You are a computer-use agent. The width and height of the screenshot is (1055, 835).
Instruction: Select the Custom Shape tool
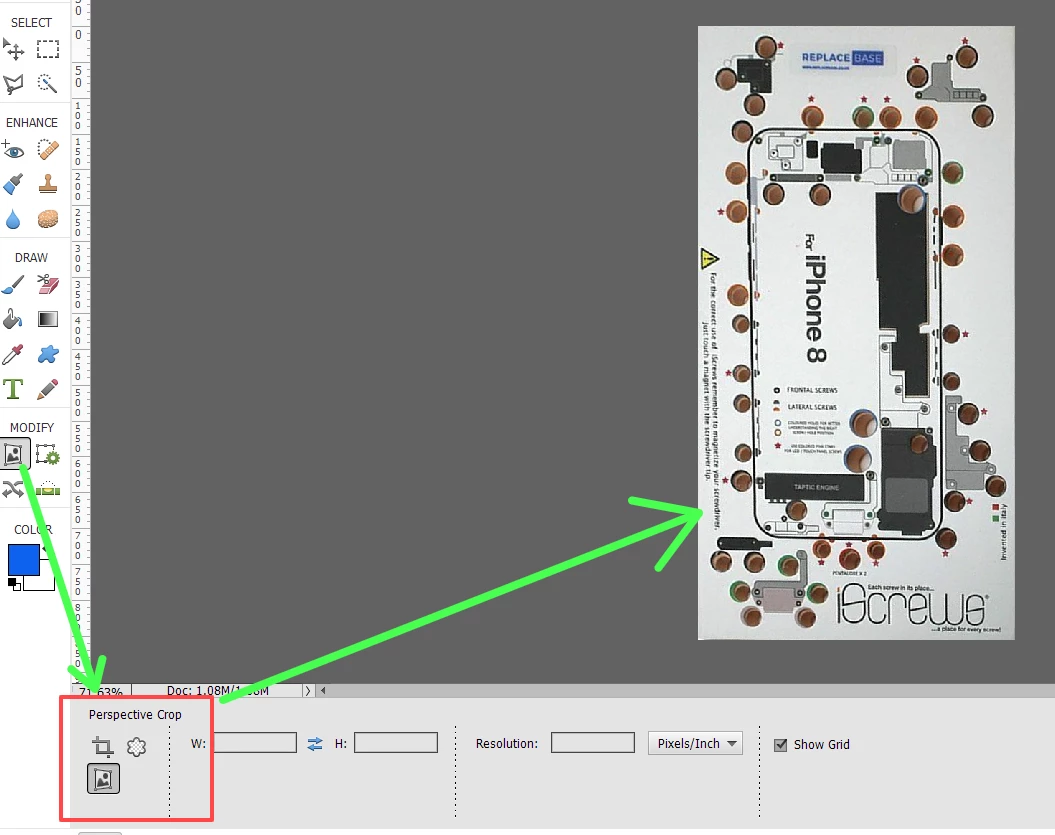coord(48,354)
